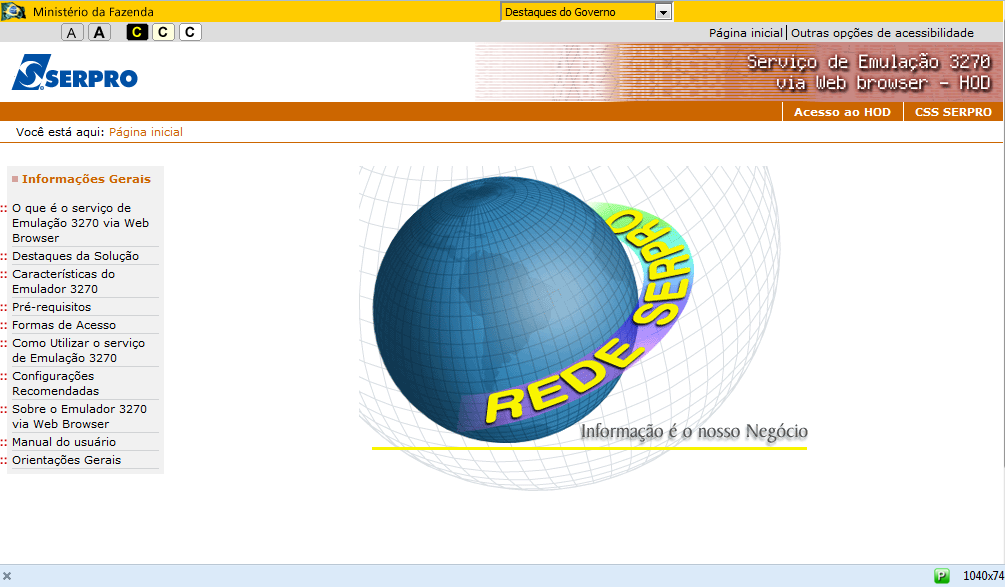
Task: Close the status bar with the X icon
Action: [x=7, y=576]
